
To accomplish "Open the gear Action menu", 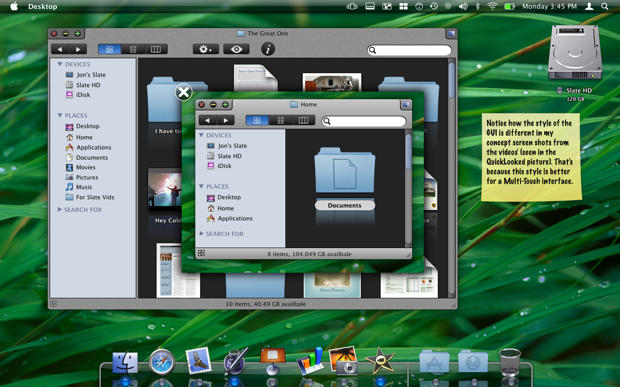I will pyautogui.click(x=206, y=49).
